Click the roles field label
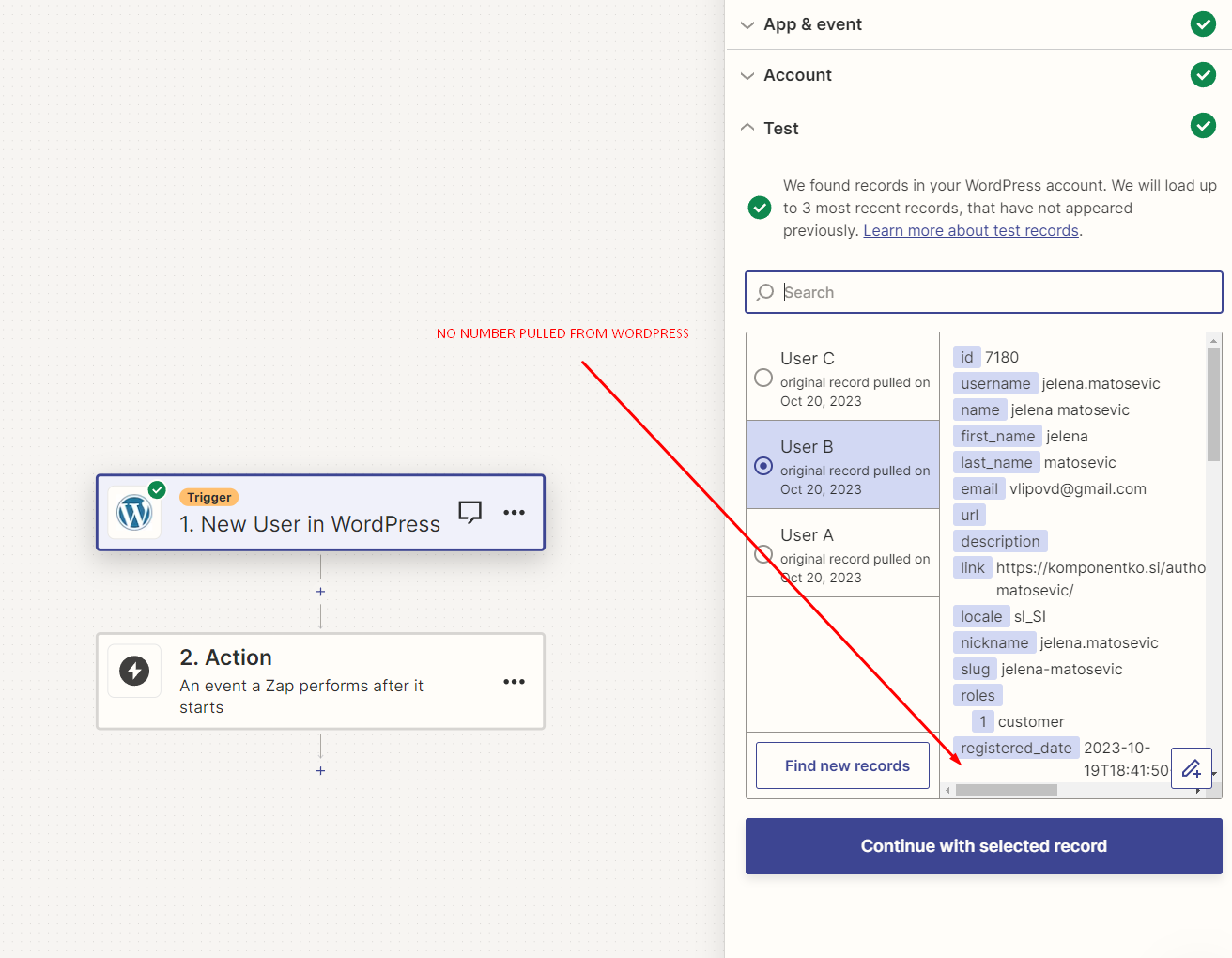 point(978,695)
